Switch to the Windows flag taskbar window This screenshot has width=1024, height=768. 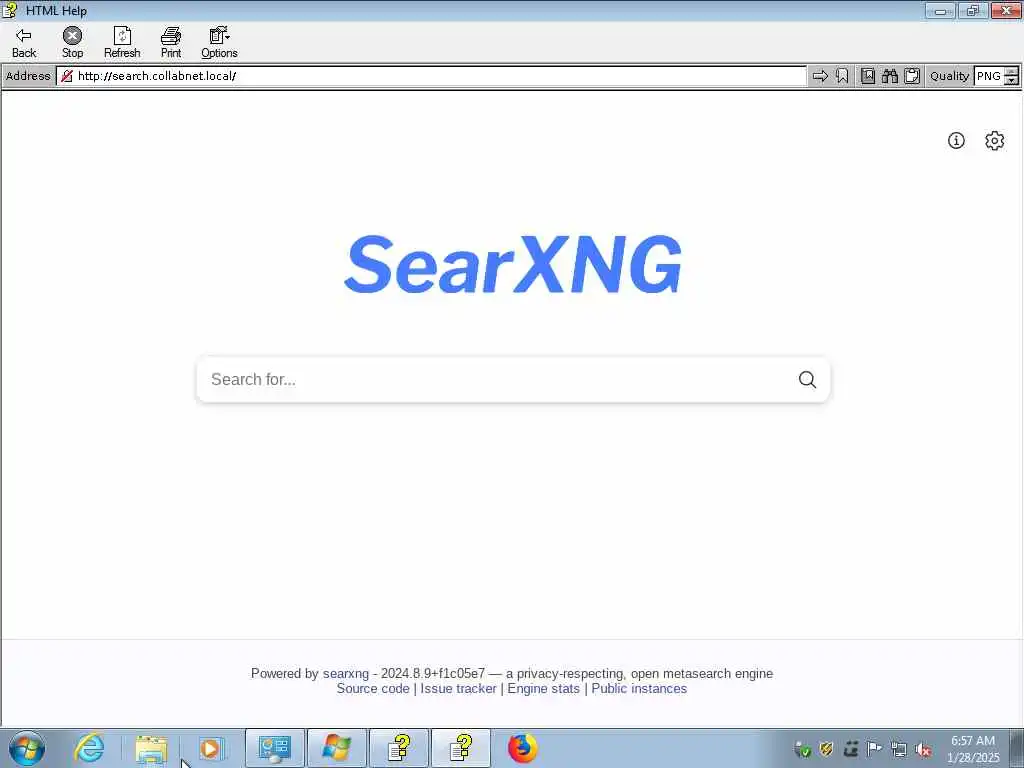[x=336, y=748]
